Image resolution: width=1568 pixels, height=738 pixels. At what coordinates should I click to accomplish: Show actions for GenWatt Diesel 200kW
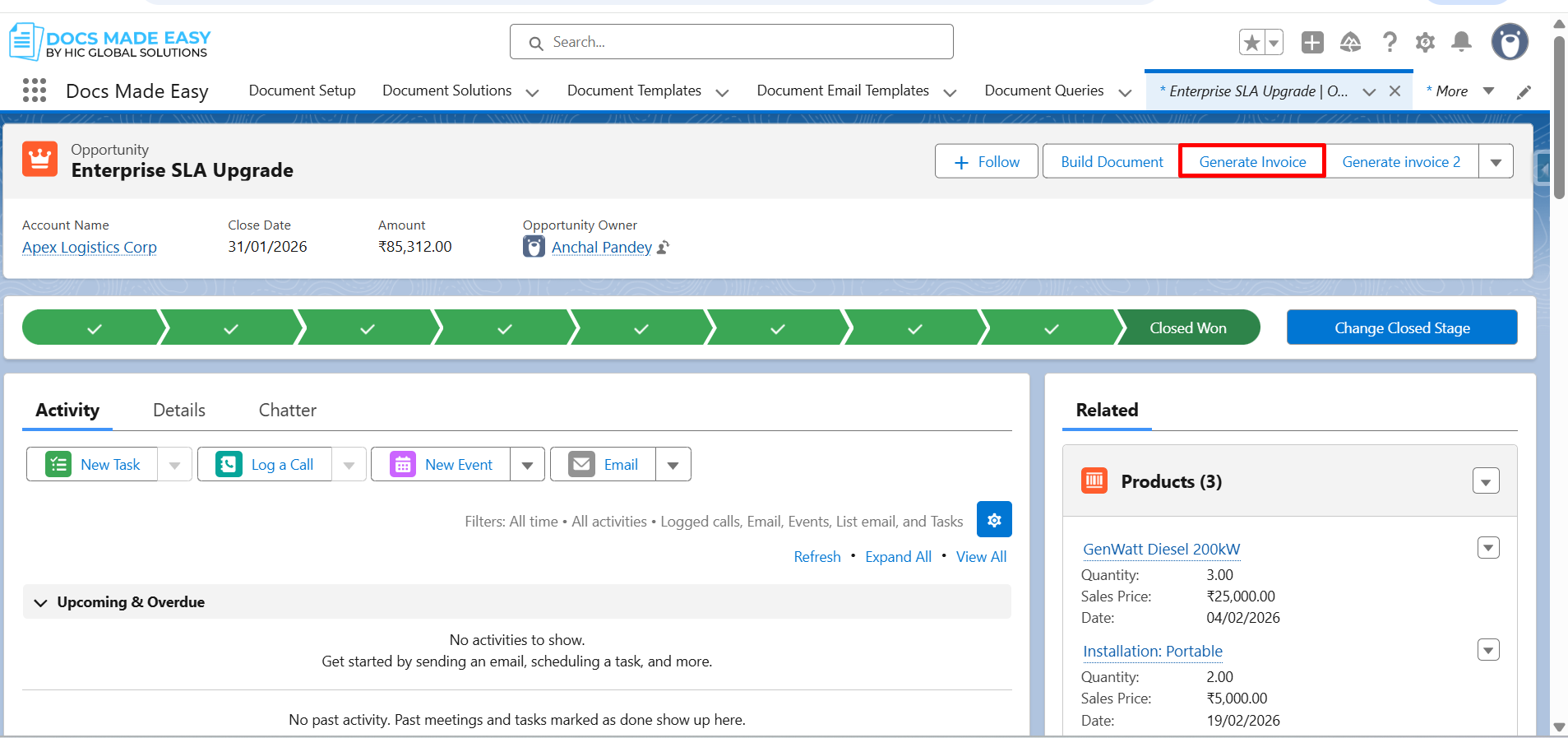(1488, 548)
